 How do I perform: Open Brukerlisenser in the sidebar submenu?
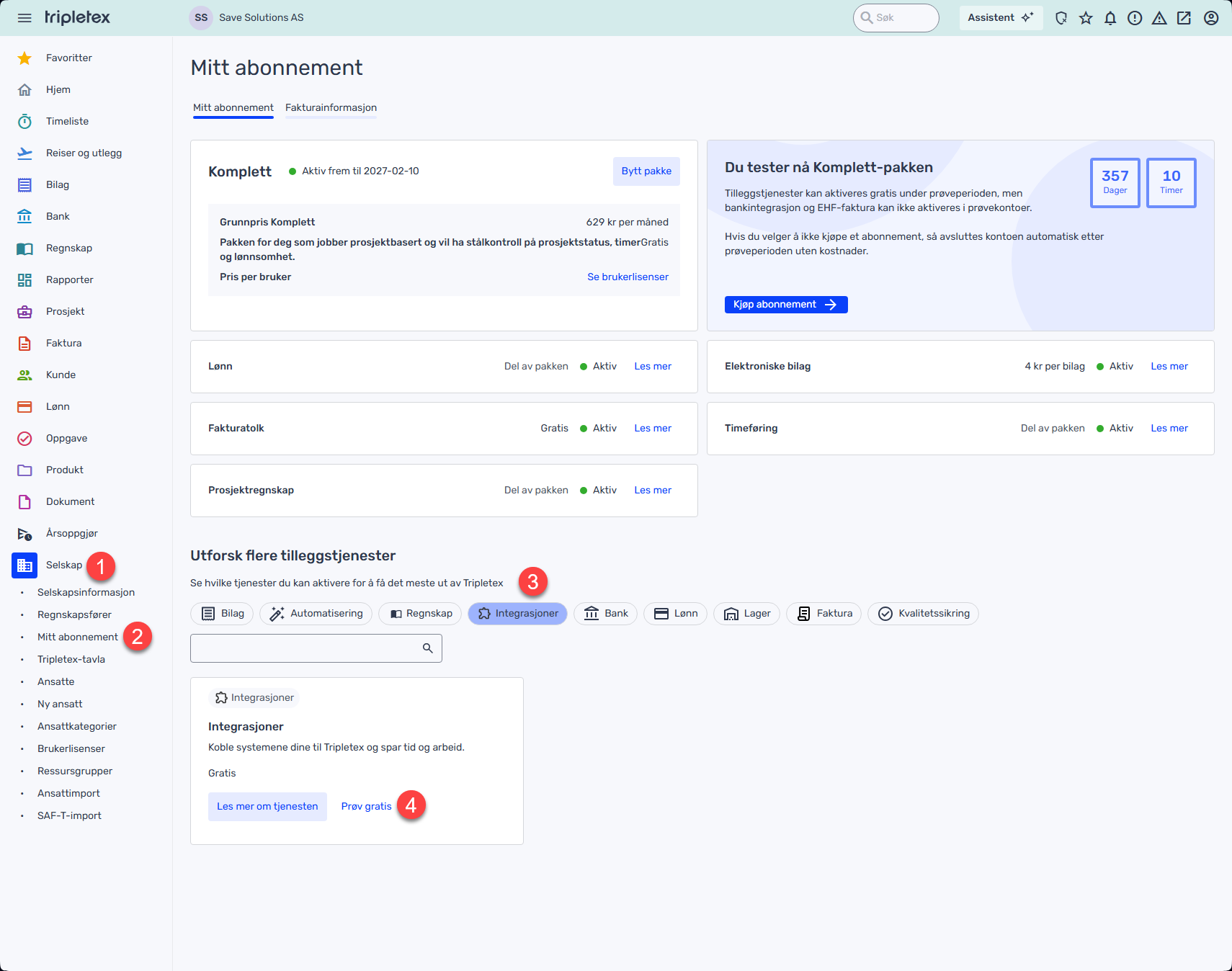[71, 748]
